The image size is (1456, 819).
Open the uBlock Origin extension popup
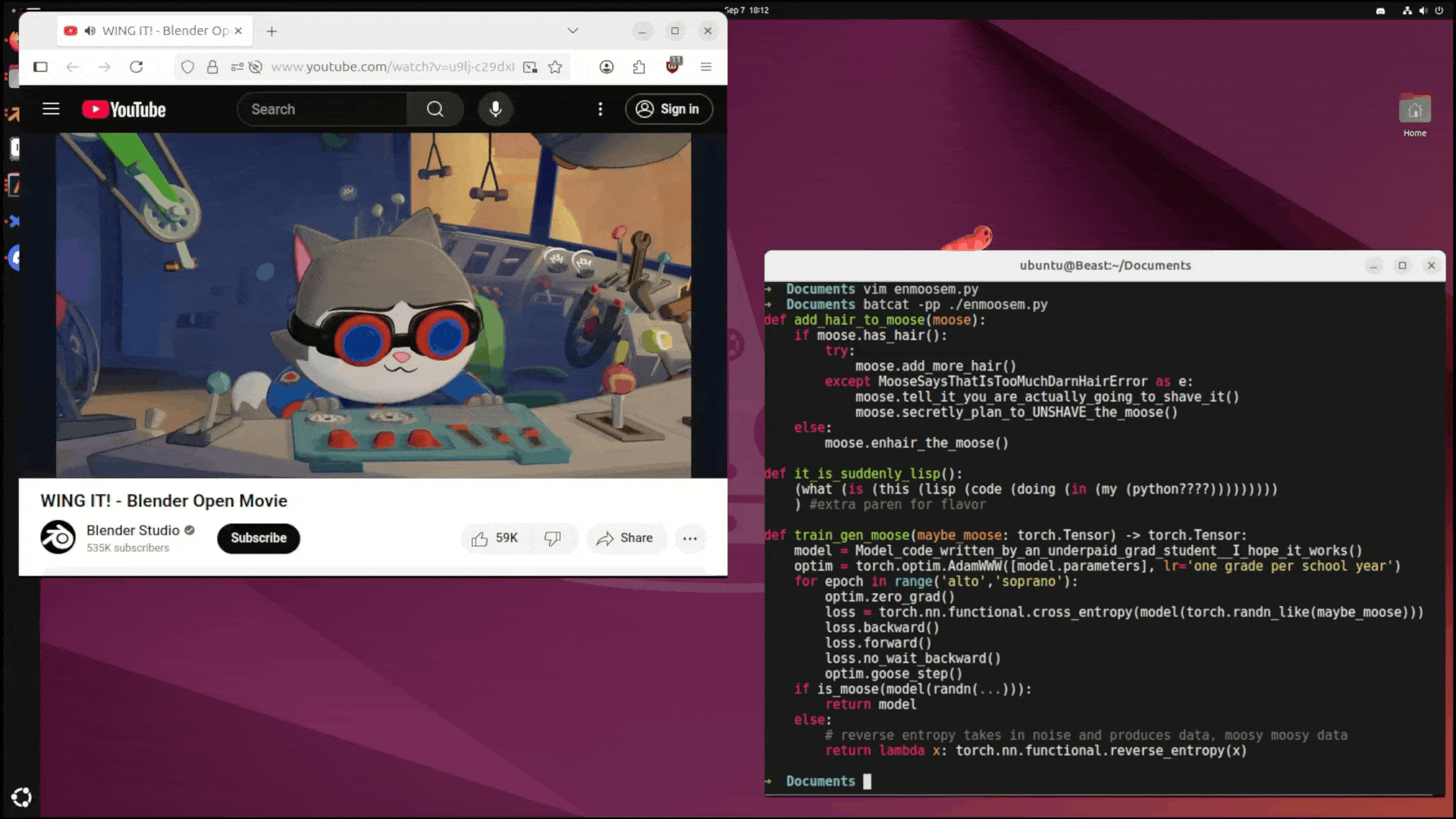click(x=672, y=67)
